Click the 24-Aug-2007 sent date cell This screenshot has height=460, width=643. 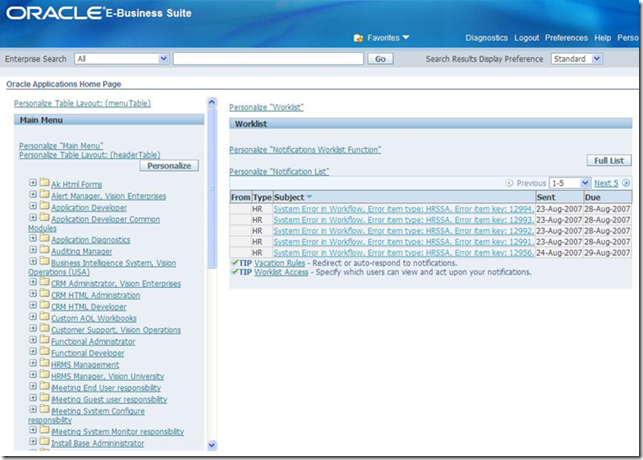pyautogui.click(x=559, y=253)
